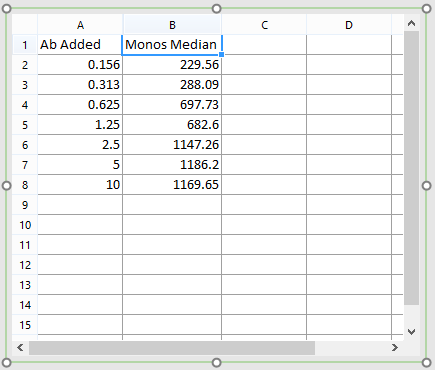Click cell containing 0.625
The image size is (435, 370).
[x=80, y=105]
